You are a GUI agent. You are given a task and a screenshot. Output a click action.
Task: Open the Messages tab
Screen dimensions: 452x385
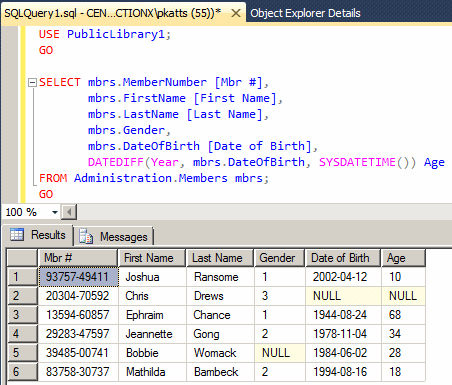coord(114,237)
